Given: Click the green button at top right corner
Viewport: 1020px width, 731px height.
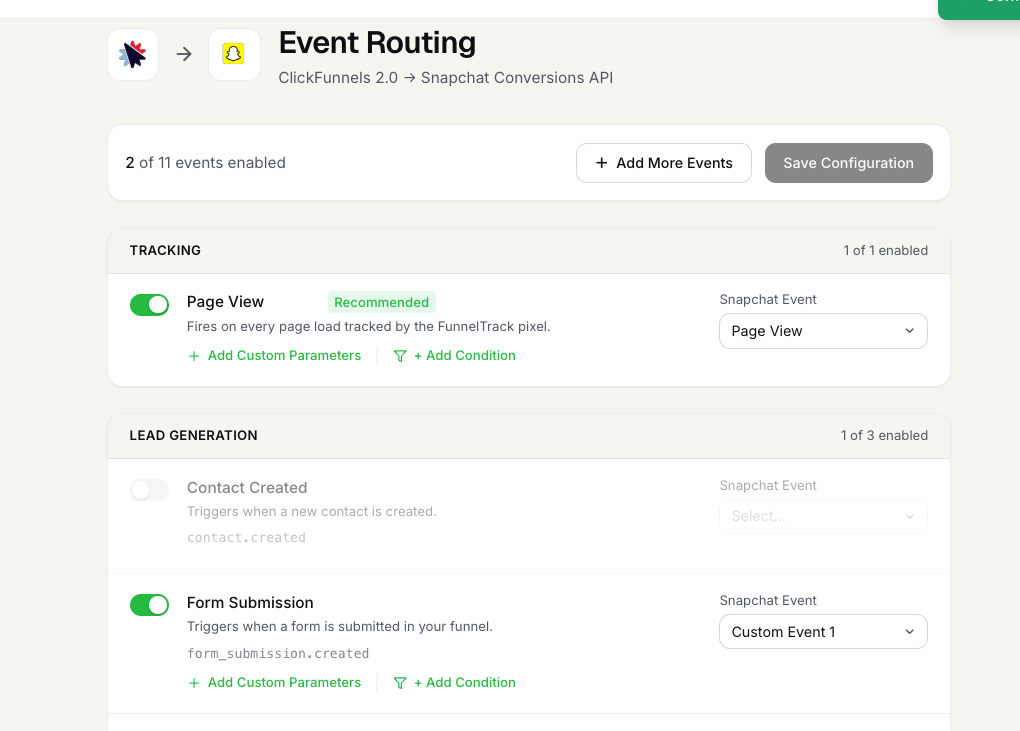Looking at the screenshot, I should (979, 8).
